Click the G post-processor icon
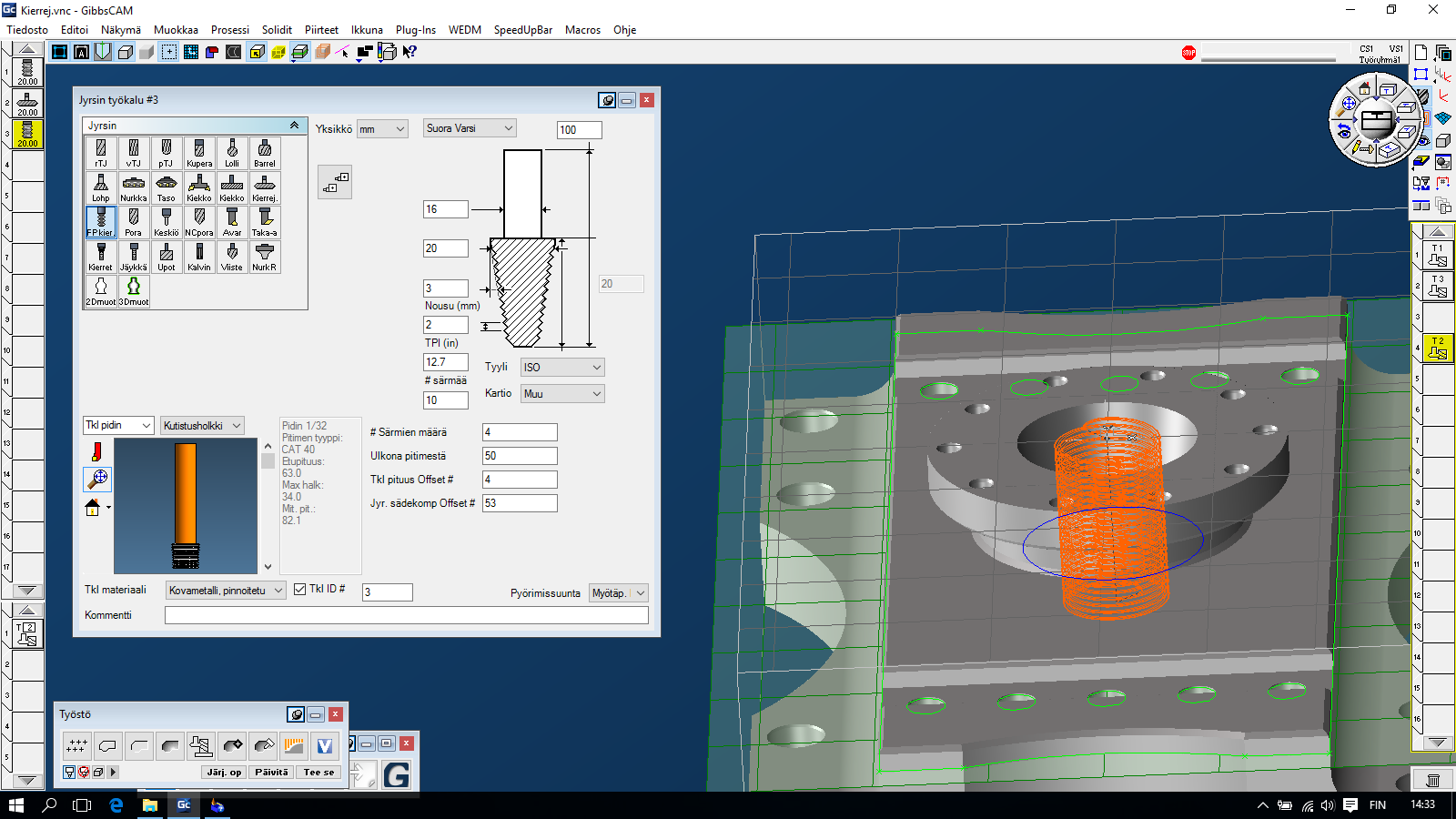Viewport: 1456px width, 819px height. point(396,774)
